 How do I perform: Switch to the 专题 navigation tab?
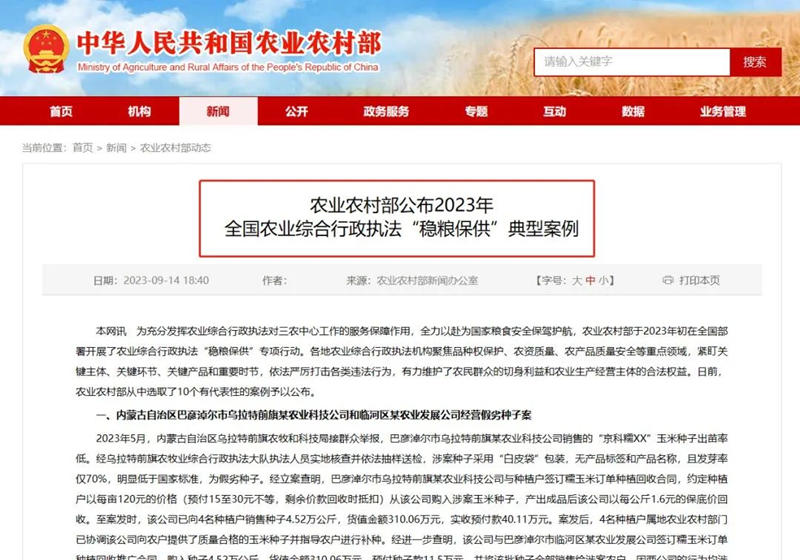pos(476,111)
